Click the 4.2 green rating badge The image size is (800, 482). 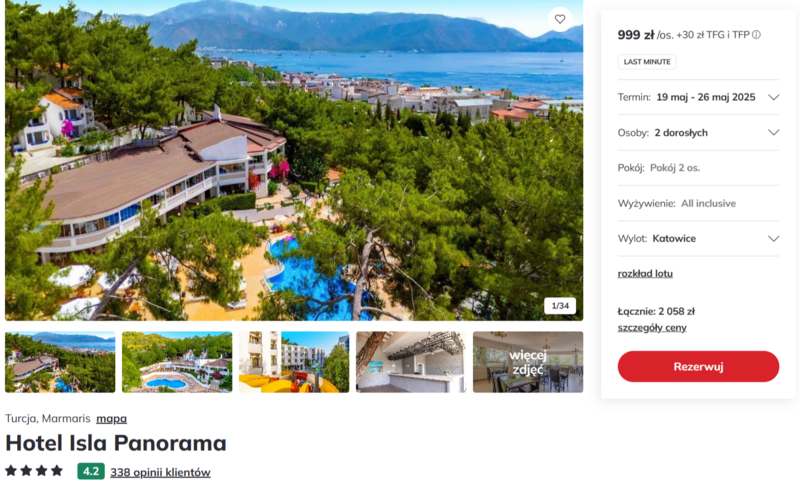tap(91, 471)
